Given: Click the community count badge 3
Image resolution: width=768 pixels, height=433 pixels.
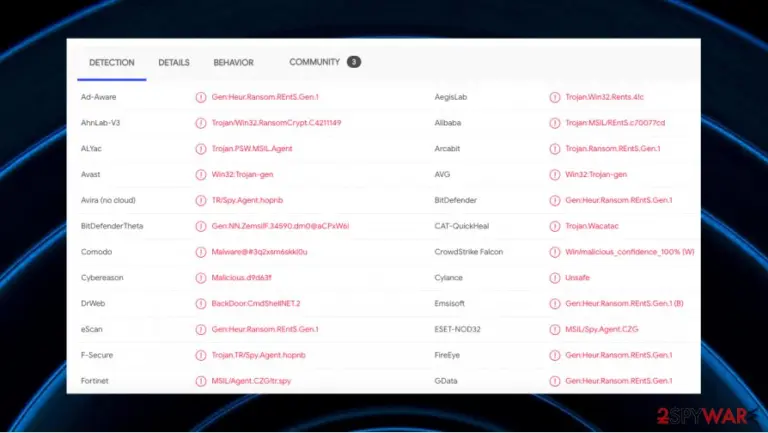Looking at the screenshot, I should [354, 62].
